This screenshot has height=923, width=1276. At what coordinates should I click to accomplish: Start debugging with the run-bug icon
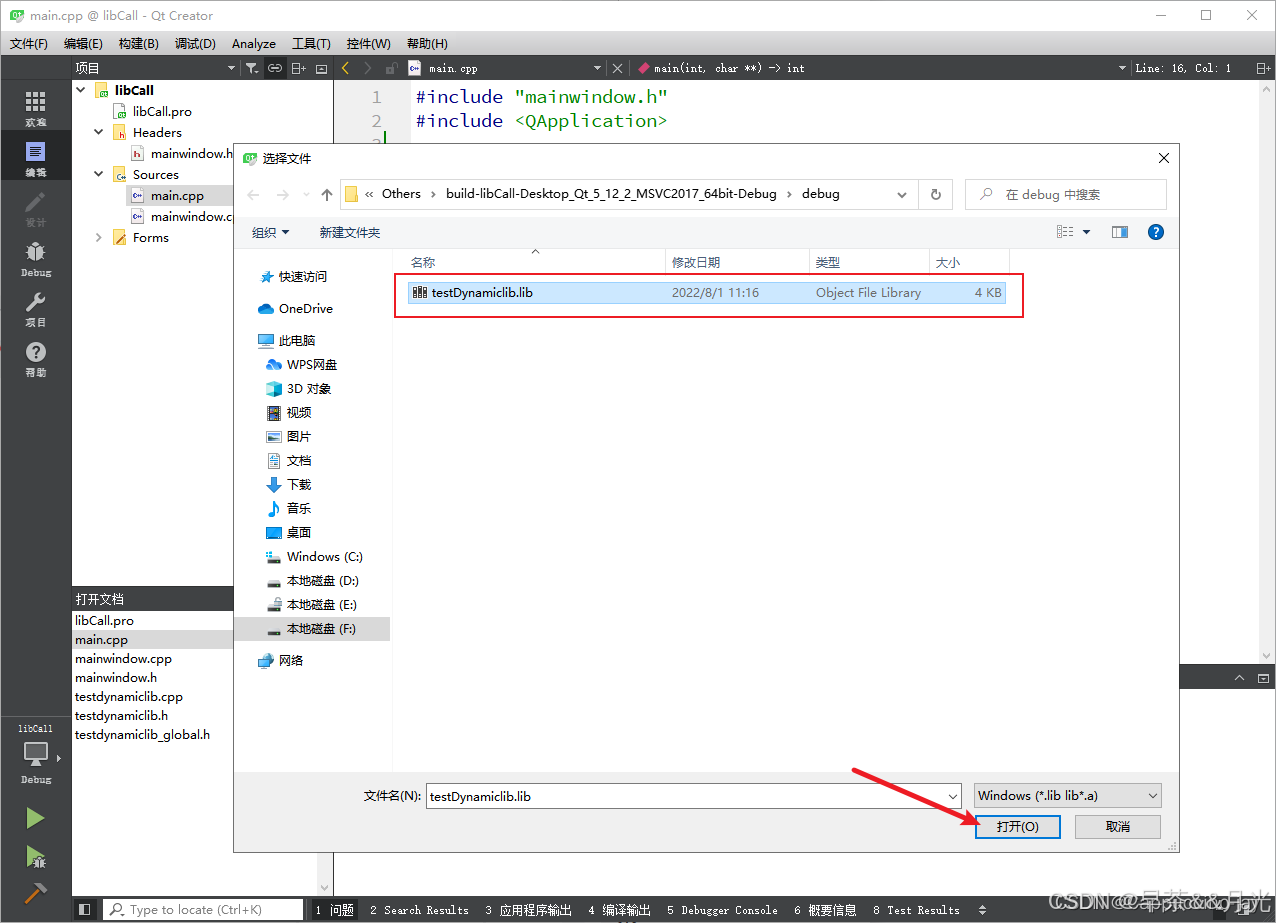click(35, 856)
